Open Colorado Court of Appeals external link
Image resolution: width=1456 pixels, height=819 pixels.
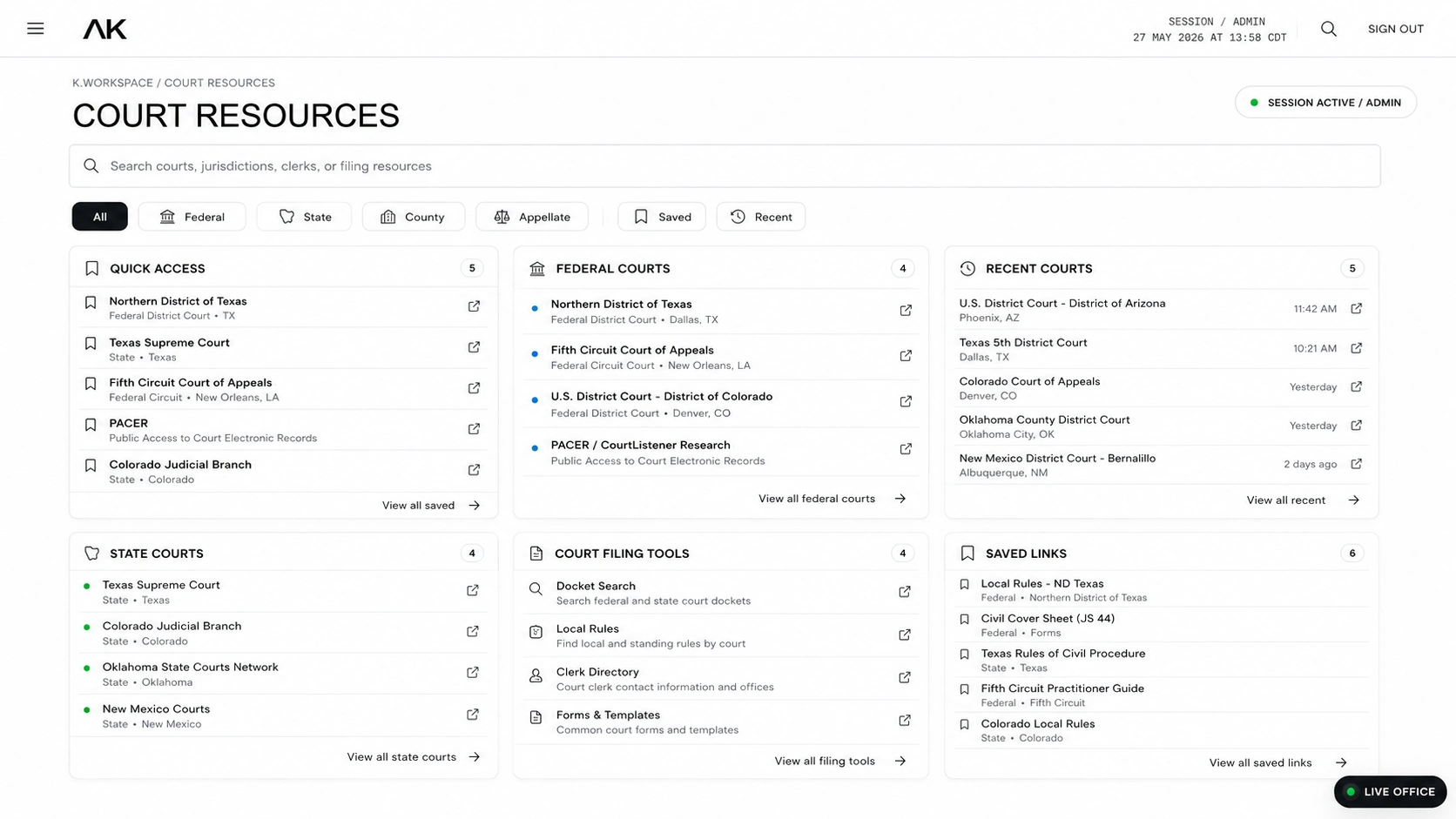click(x=1356, y=387)
